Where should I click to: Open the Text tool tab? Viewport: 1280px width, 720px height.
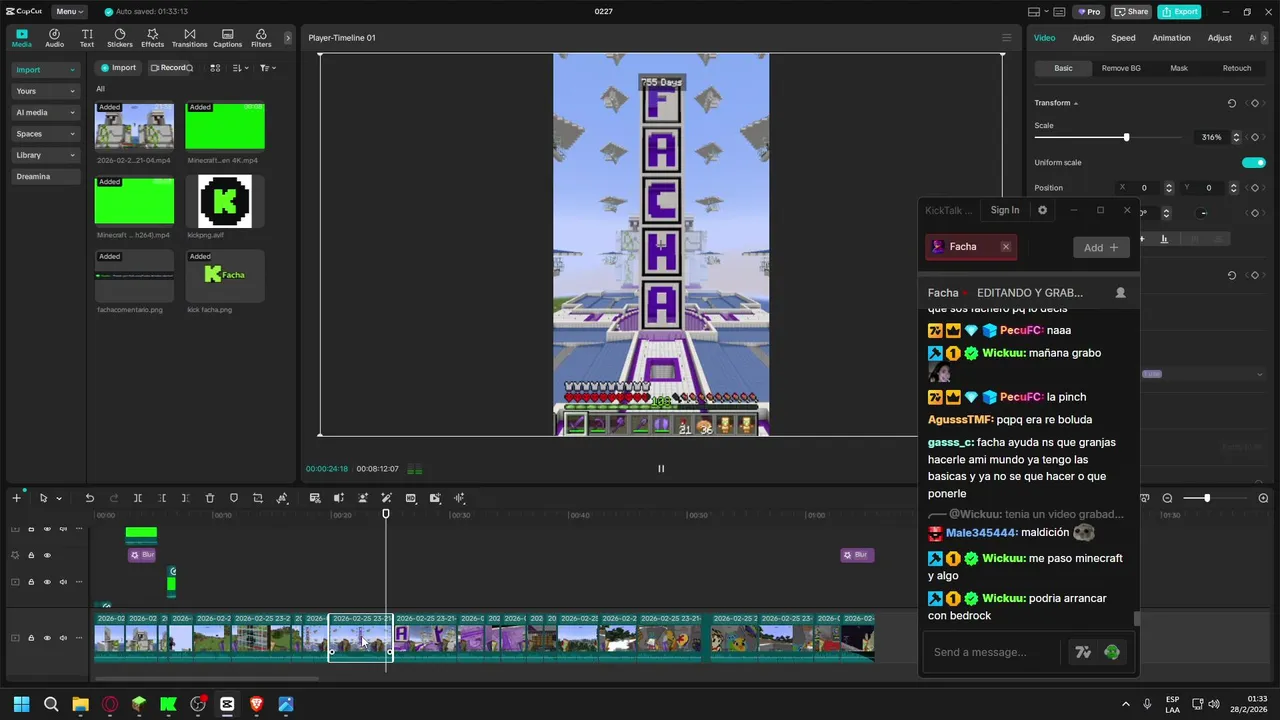[x=87, y=38]
